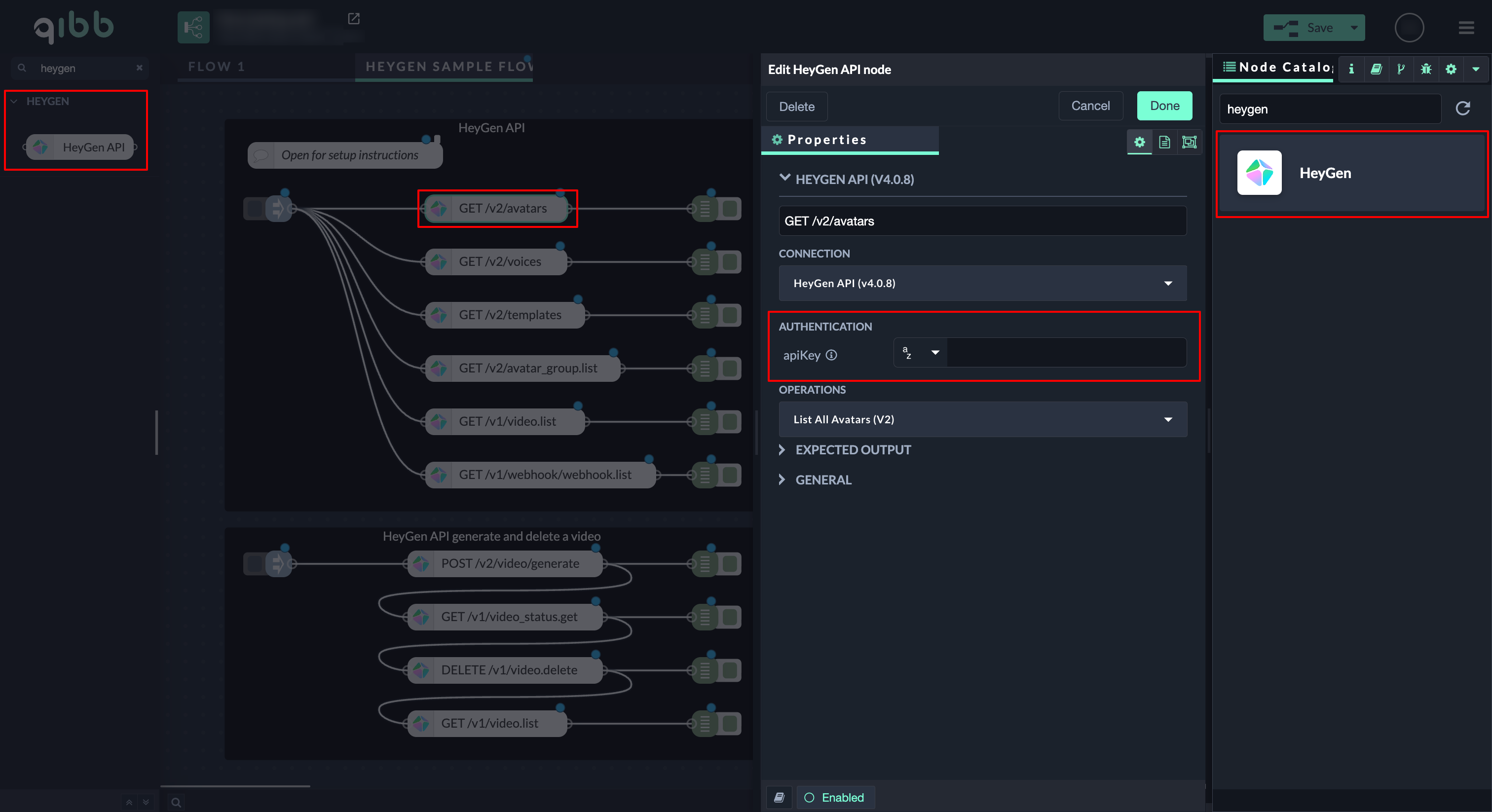Screen dimensions: 1492x812
Task: Open flow in new window icon
Action: 353,19
